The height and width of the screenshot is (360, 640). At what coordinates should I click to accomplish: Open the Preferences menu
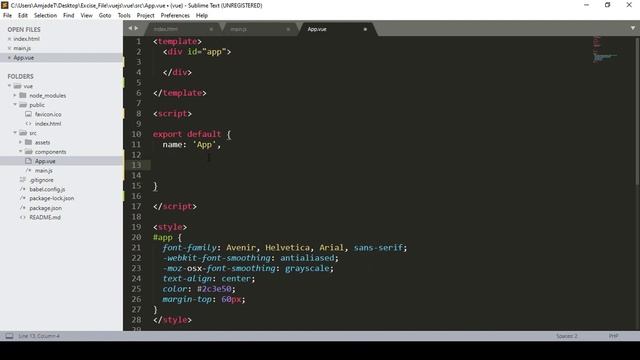[175, 16]
